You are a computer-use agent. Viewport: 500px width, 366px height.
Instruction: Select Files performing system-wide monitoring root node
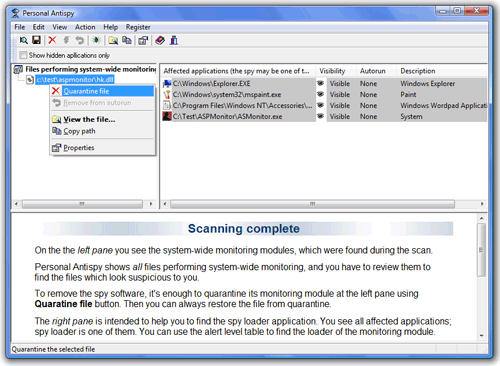tap(91, 69)
